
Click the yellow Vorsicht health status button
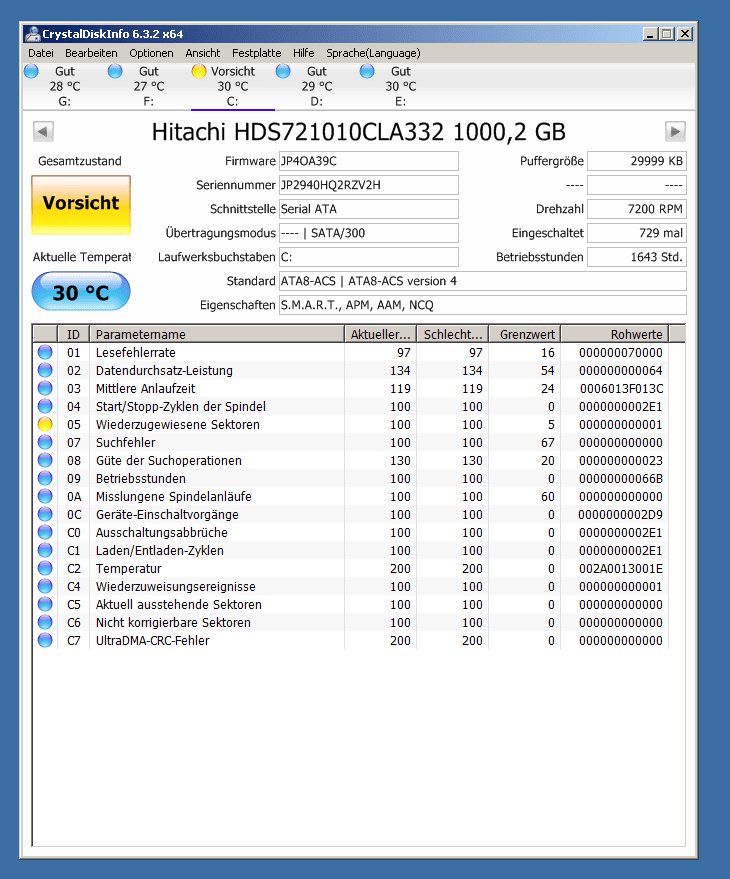[x=81, y=204]
